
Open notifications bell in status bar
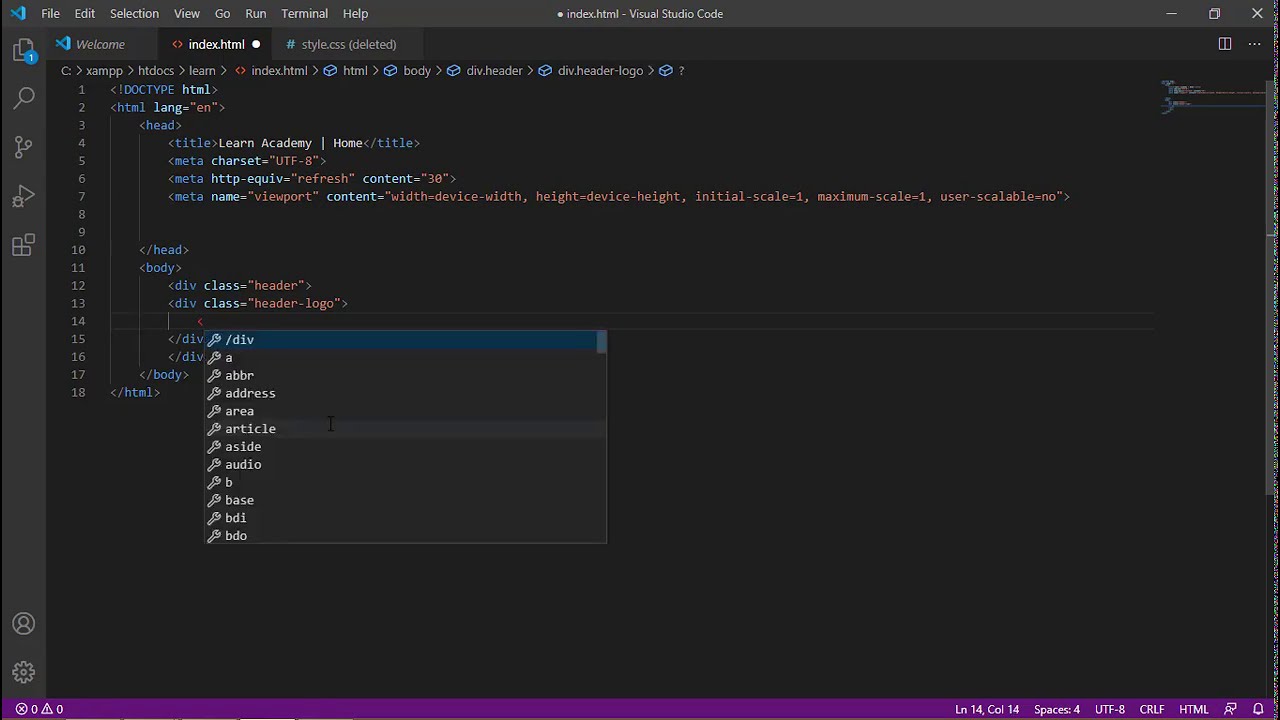pos(1258,709)
